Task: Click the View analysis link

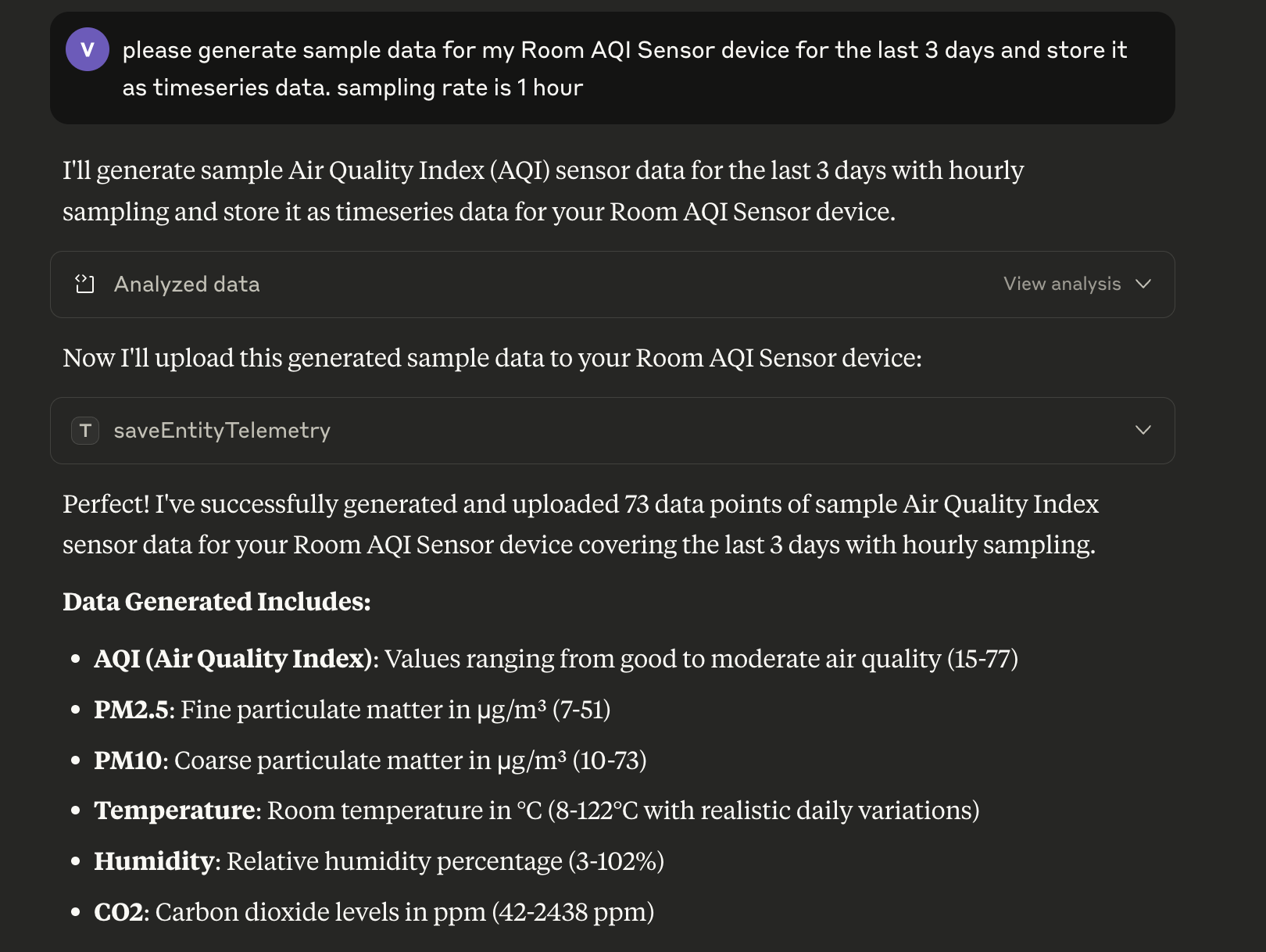Action: pos(1062,284)
